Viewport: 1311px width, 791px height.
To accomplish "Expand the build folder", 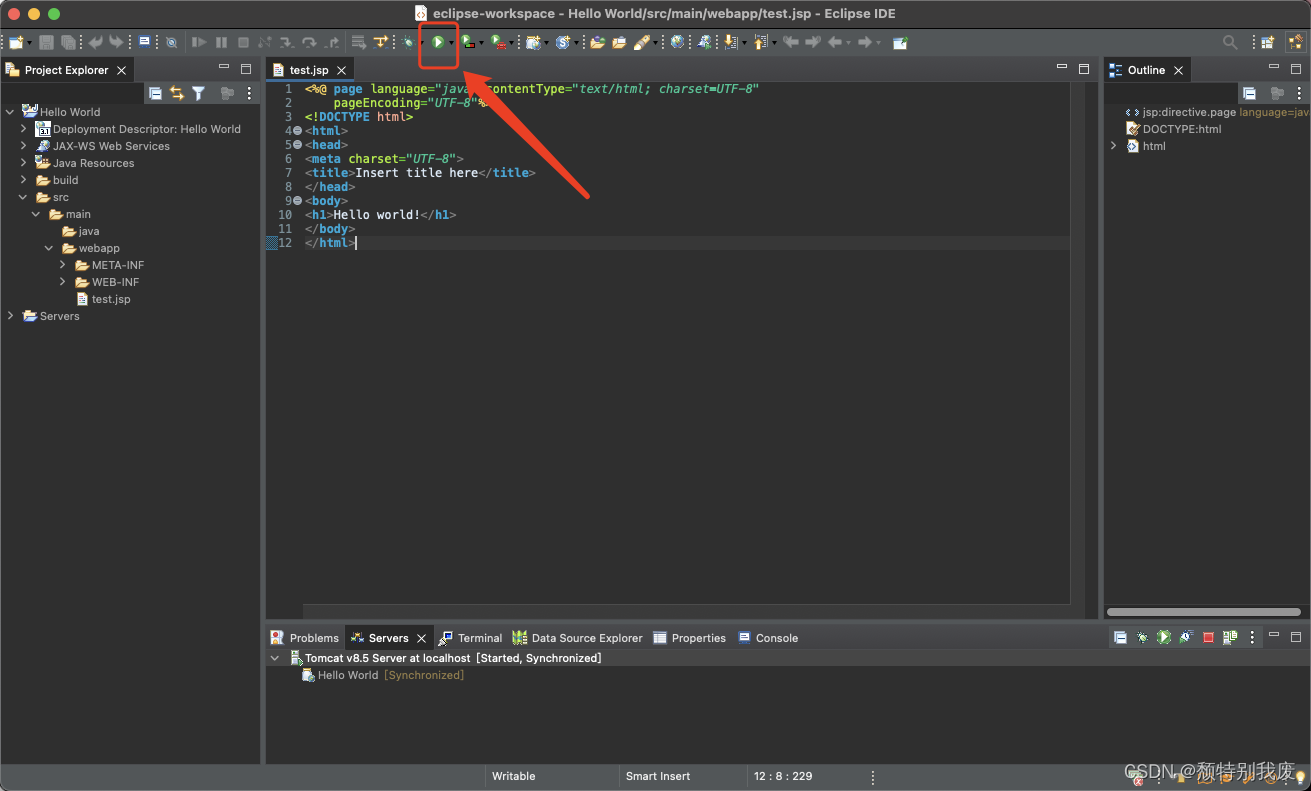I will coord(24,180).
